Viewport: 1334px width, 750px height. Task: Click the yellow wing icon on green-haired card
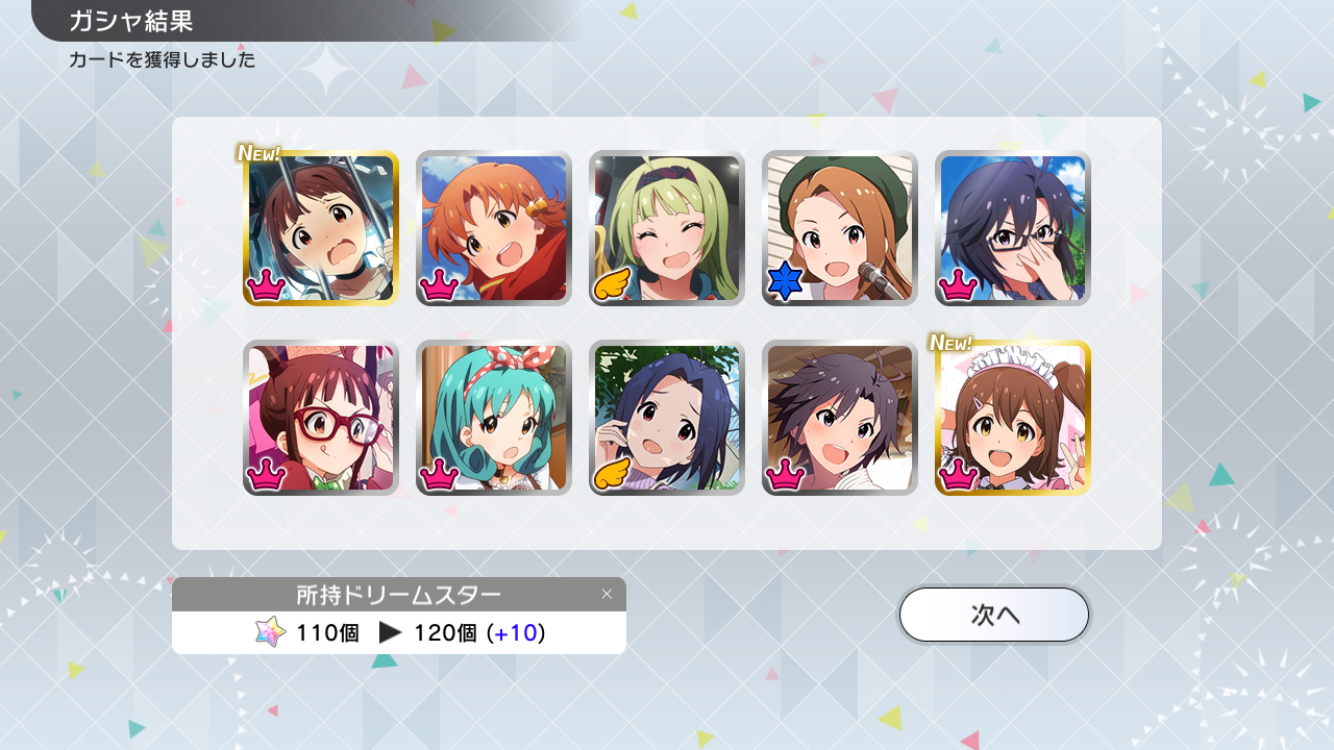(x=613, y=285)
